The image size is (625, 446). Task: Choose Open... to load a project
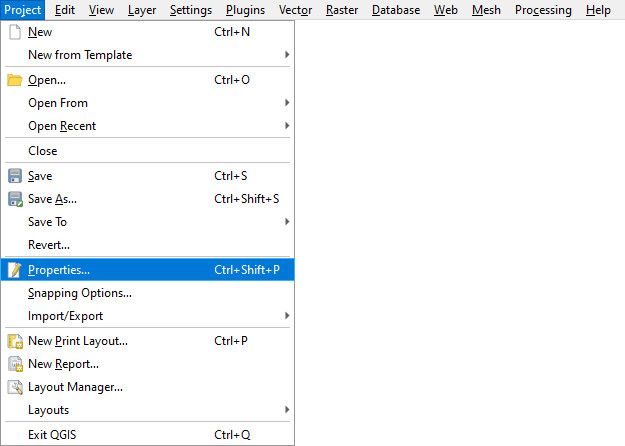[x=147, y=80]
